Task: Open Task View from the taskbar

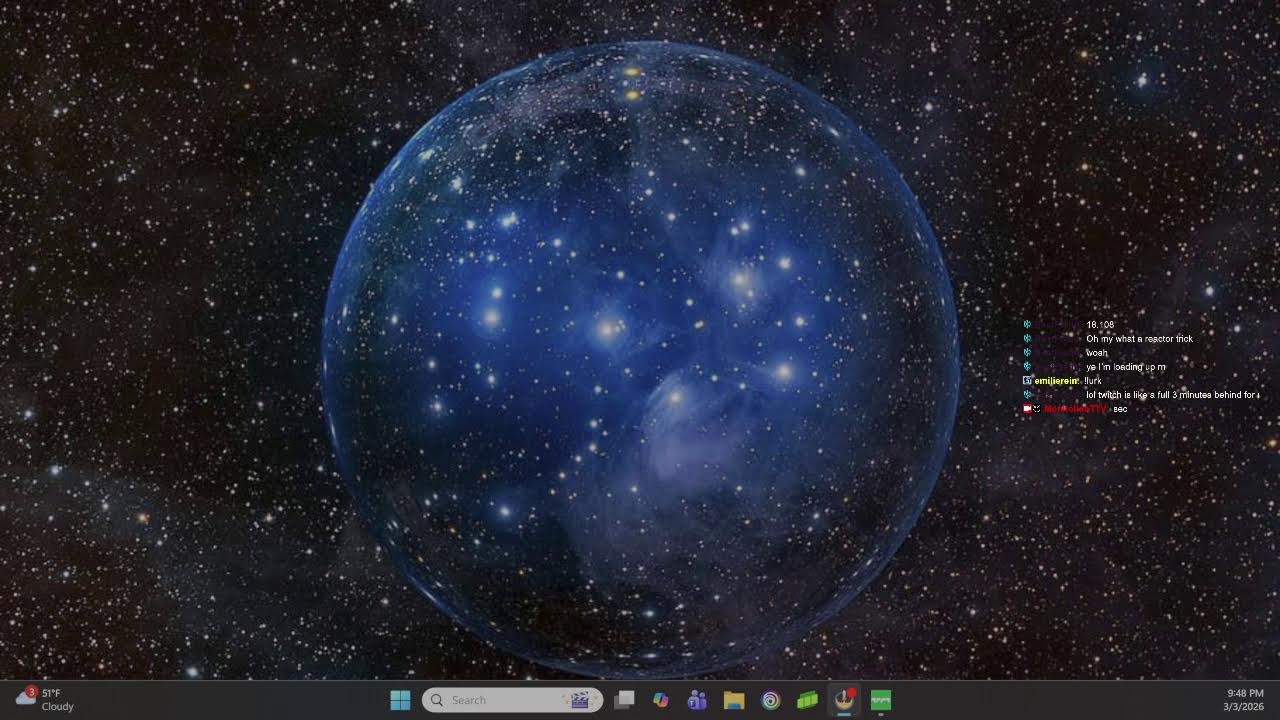Action: click(624, 700)
